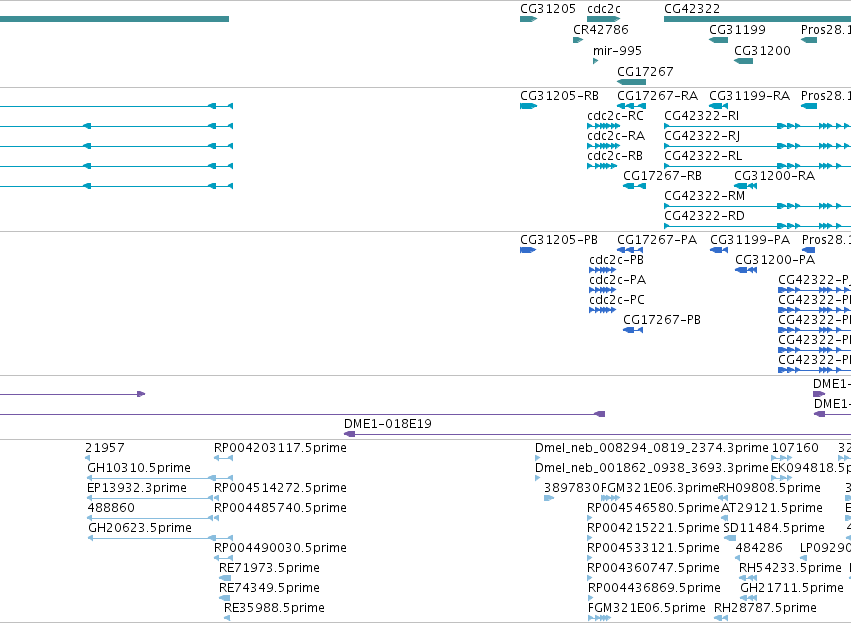Open the CG31200-PA CDS label
Viewport: 851px width, 623px height.
(775, 259)
